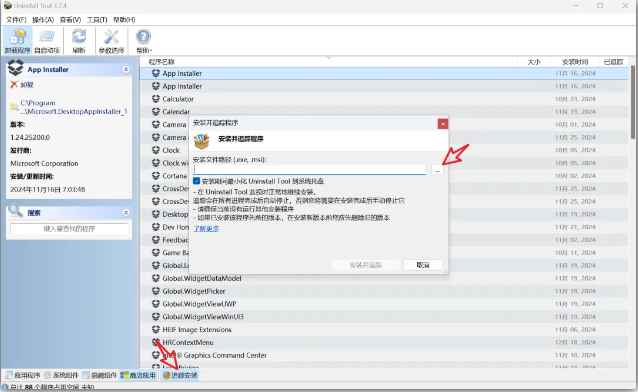Click the magnifier search icon in sidebar

click(x=15, y=211)
